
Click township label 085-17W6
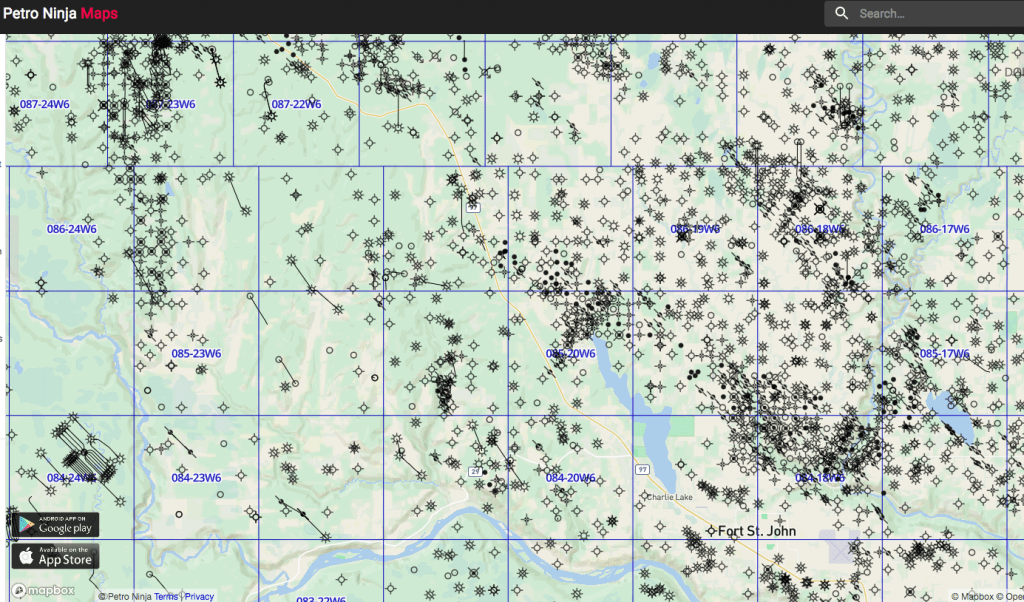(x=944, y=354)
